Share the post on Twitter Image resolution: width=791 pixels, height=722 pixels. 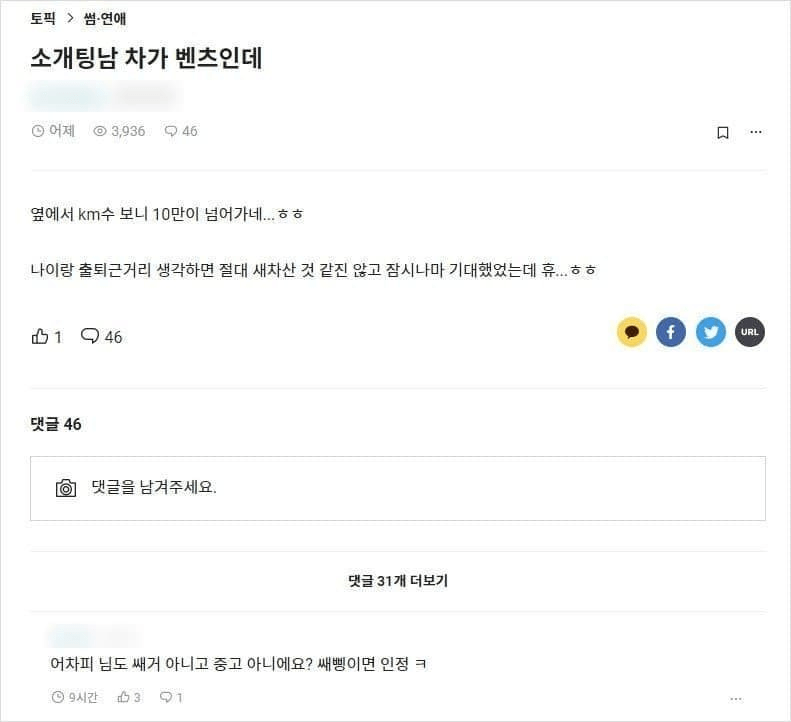(x=711, y=332)
